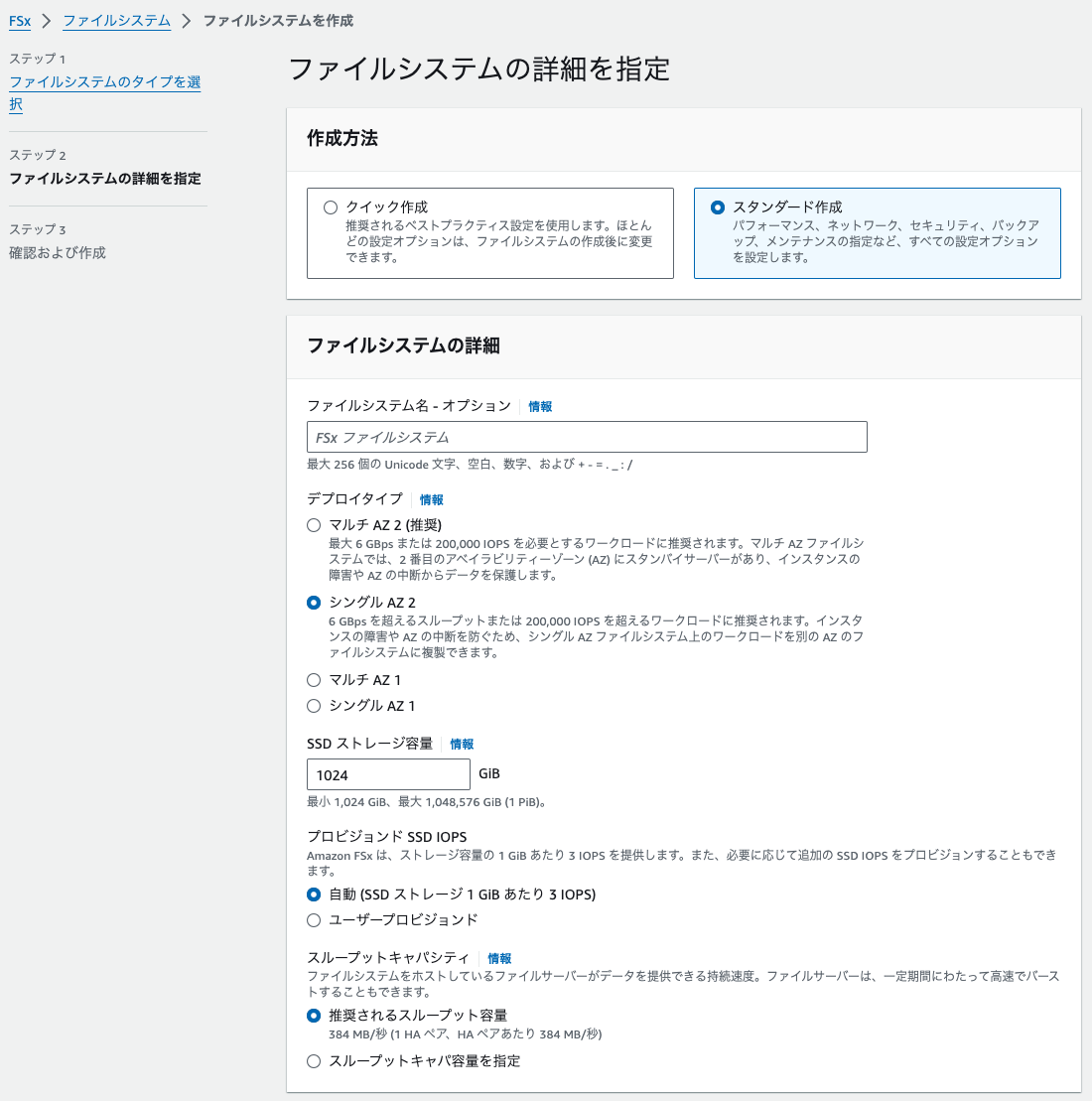Choose シングル AZ 2 deployment type
The height and width of the screenshot is (1101, 1092).
(314, 603)
